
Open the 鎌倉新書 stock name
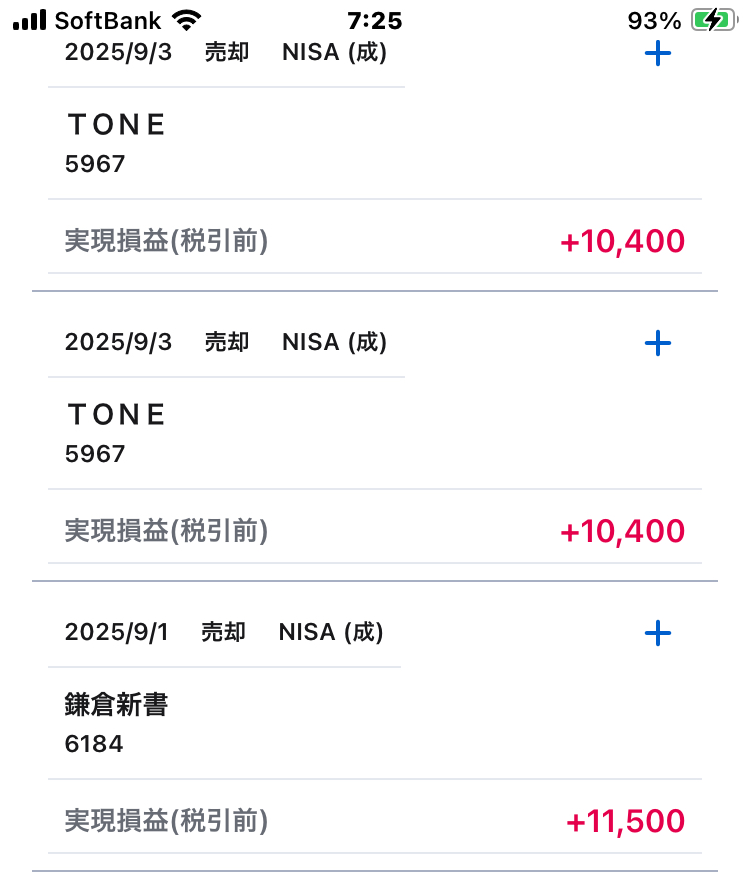tap(116, 705)
